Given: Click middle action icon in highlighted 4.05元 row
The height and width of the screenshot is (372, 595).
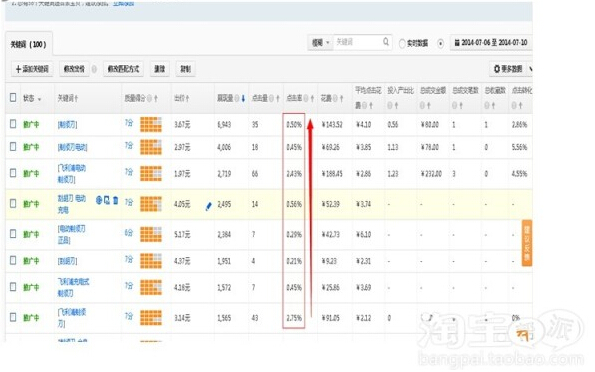Looking at the screenshot, I should tap(107, 200).
